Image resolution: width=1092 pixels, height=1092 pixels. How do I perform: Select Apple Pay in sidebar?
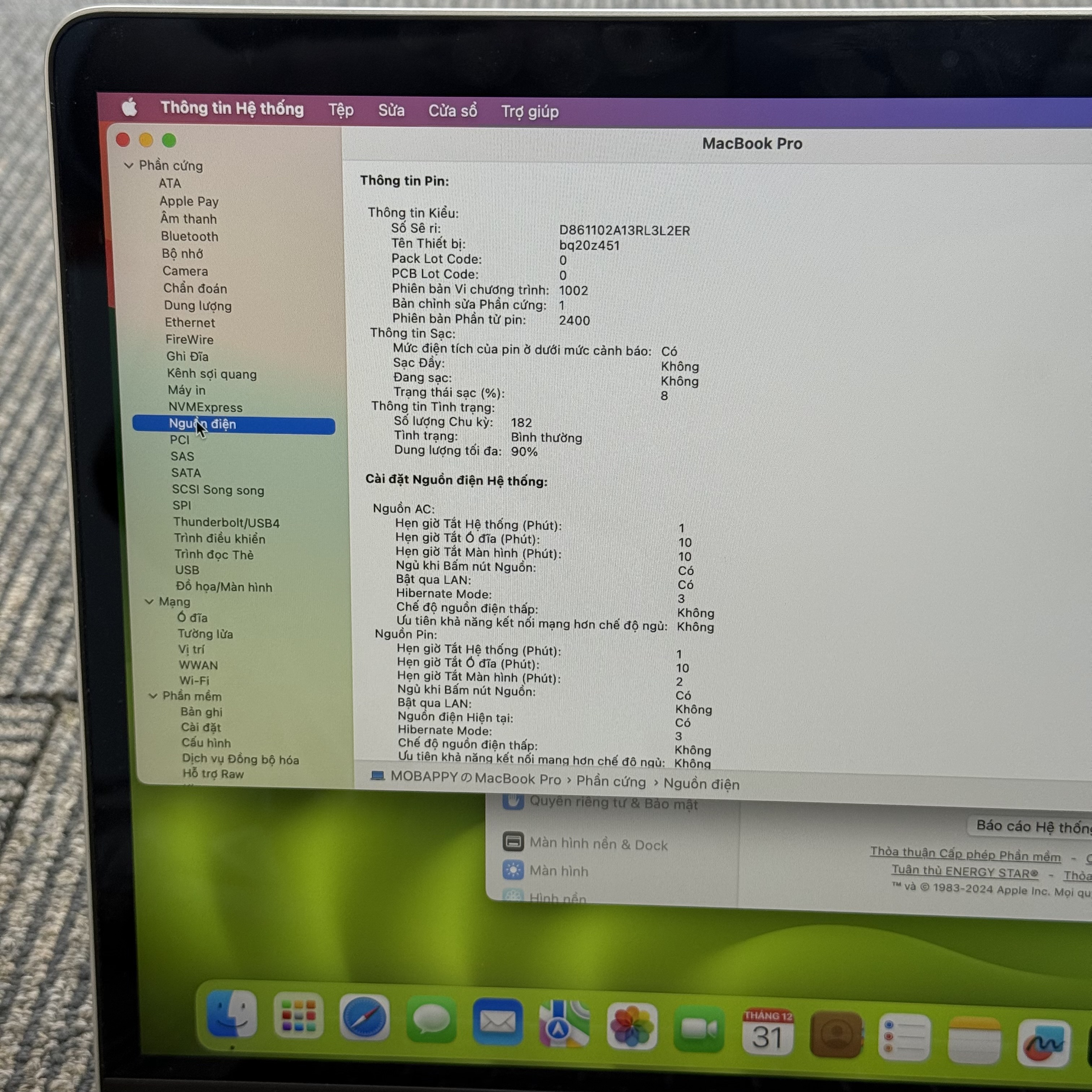tap(189, 201)
